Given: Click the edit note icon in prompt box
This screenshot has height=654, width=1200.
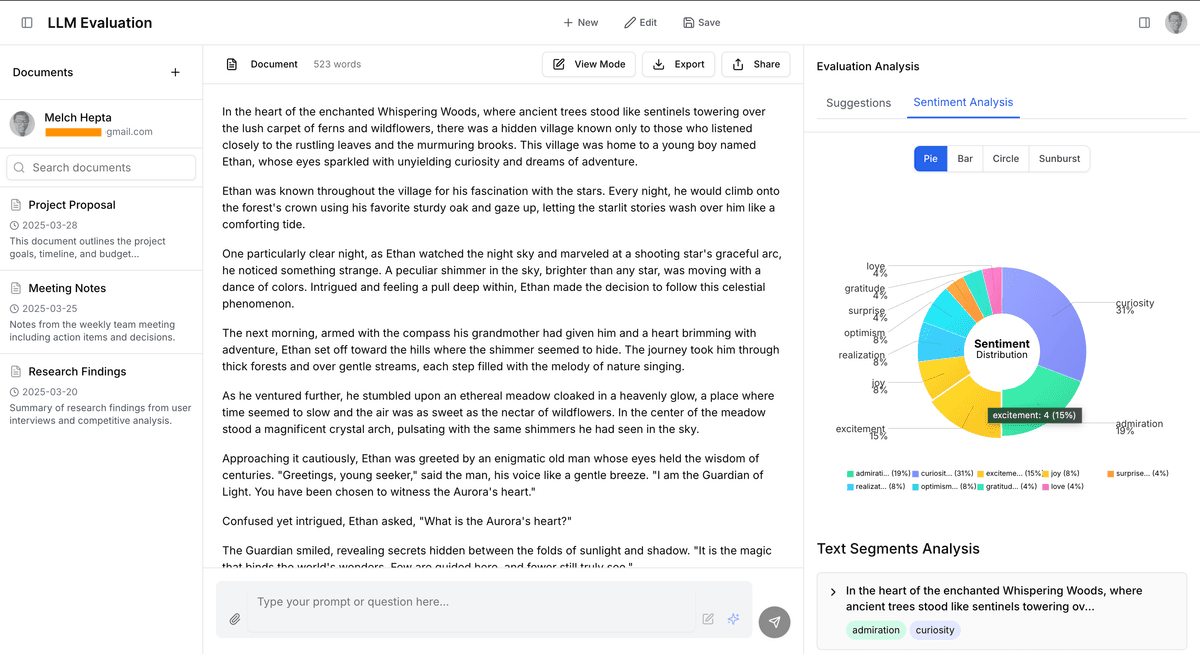Looking at the screenshot, I should [x=708, y=619].
